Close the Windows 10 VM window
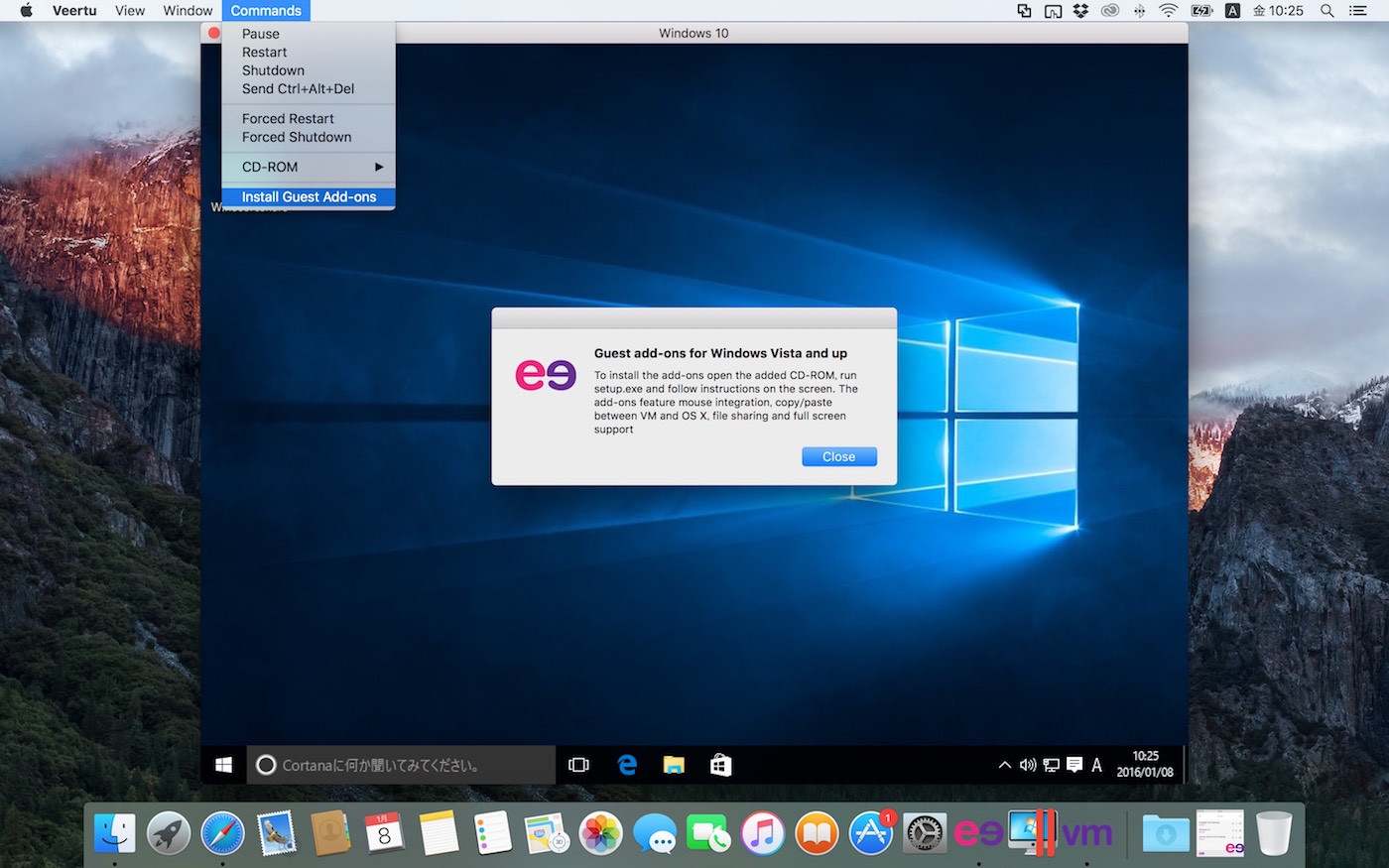This screenshot has width=1389, height=868. click(x=213, y=33)
